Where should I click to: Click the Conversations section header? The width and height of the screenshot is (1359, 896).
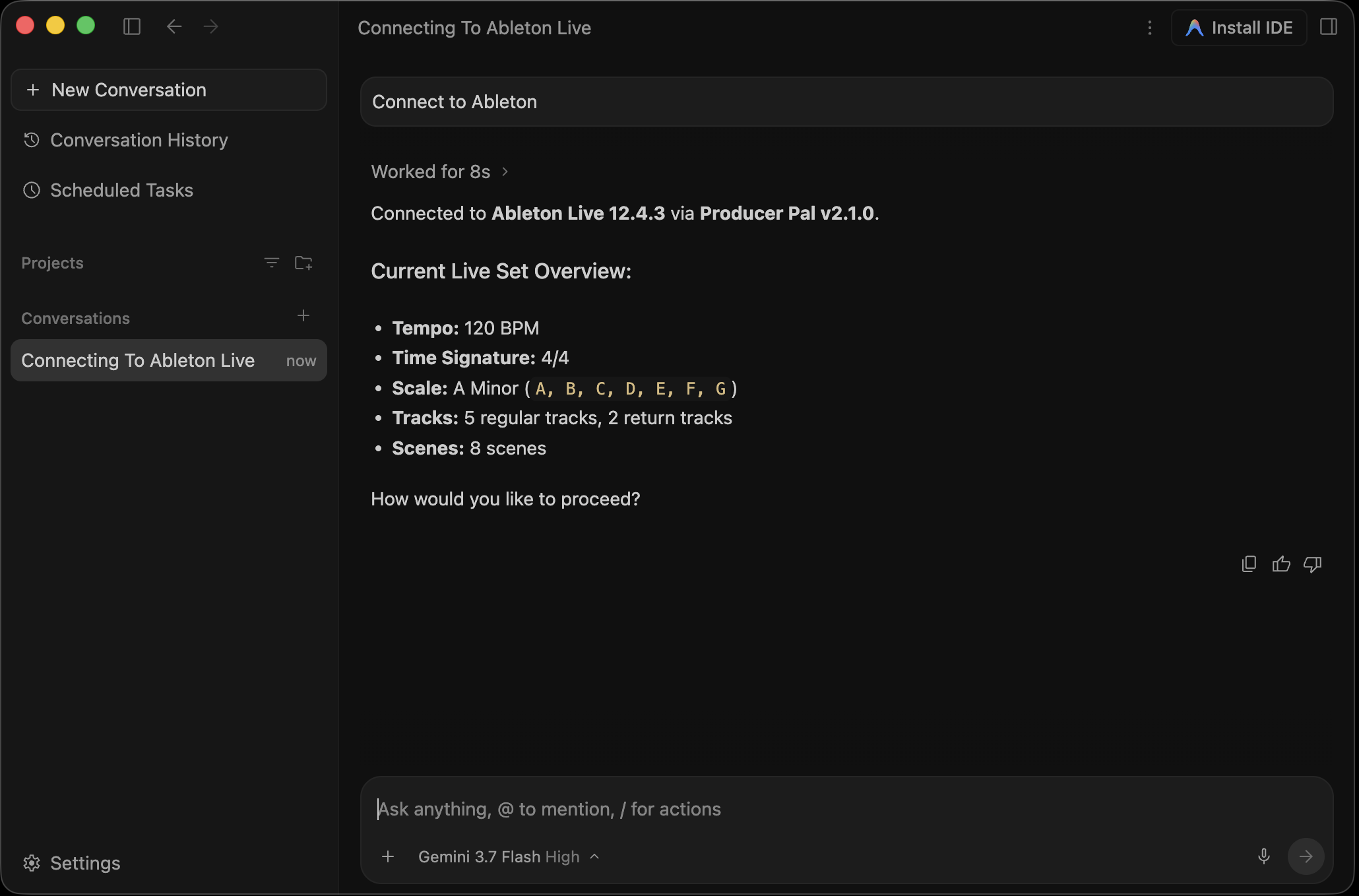click(x=76, y=318)
